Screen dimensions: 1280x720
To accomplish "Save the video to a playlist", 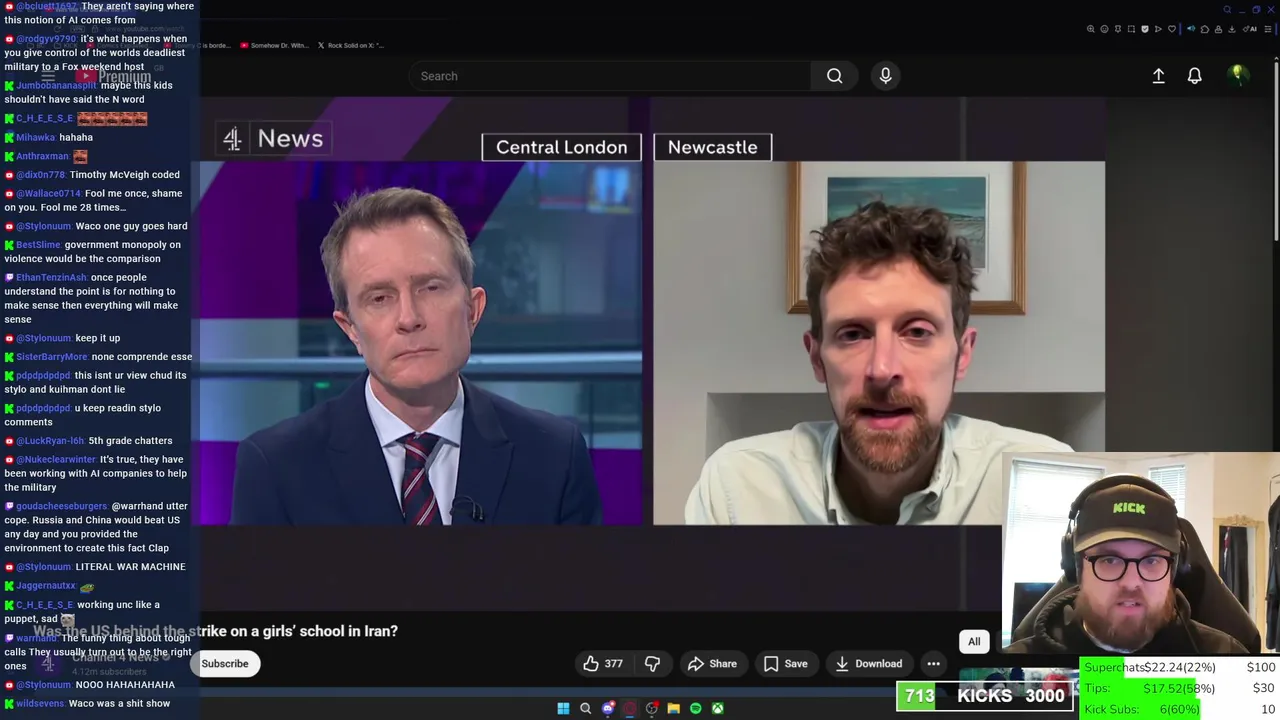I will pos(785,664).
